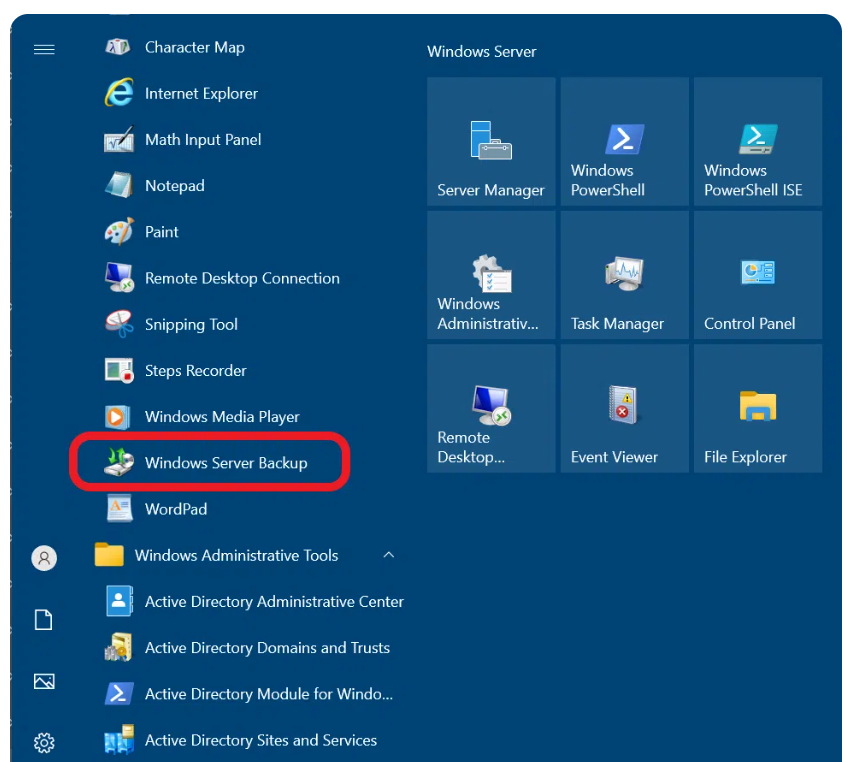Open Pictures from the sidebar
857x762 pixels.
pyautogui.click(x=44, y=681)
